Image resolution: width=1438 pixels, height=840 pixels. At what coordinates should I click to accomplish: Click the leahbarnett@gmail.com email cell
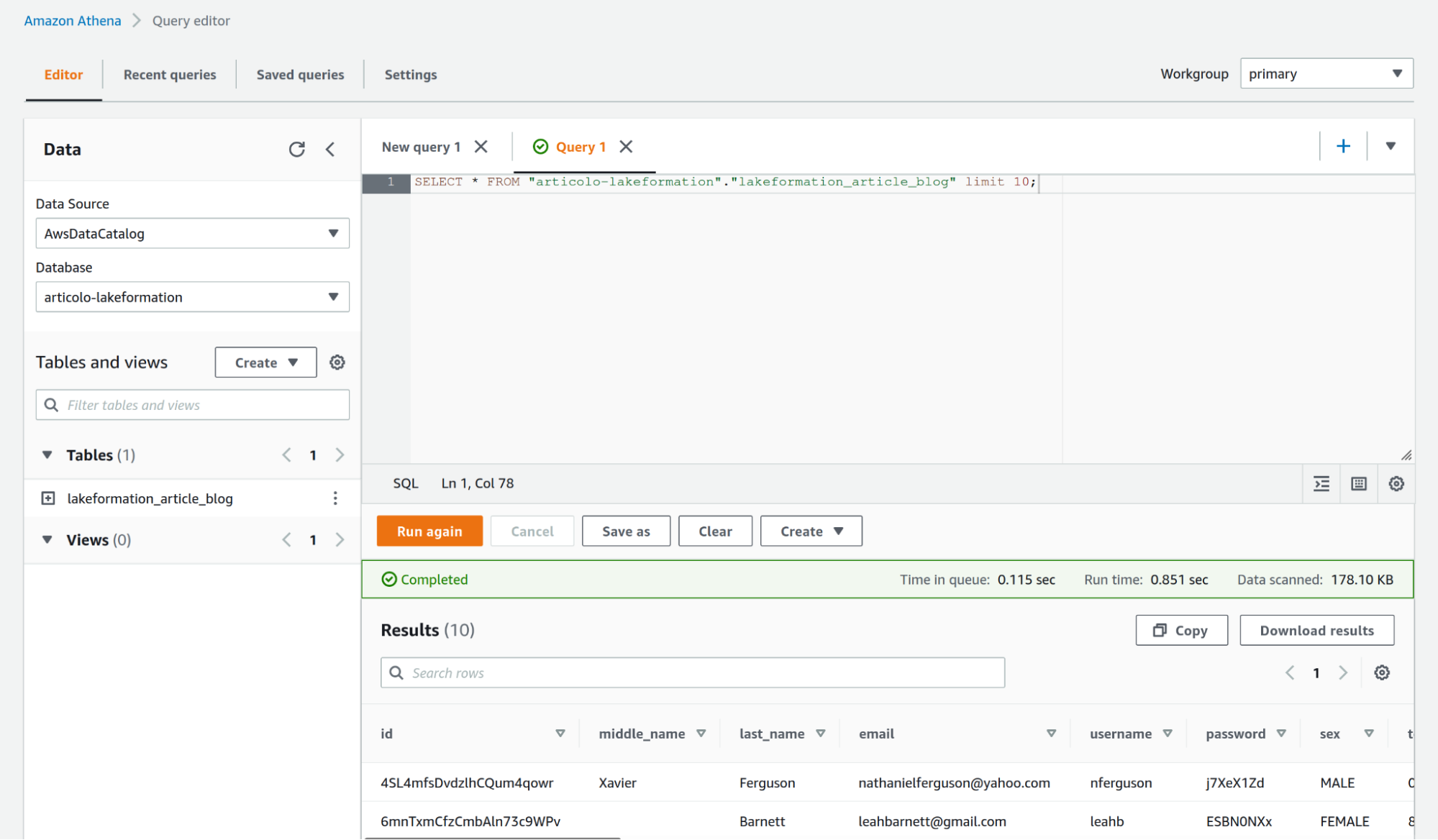tap(932, 821)
